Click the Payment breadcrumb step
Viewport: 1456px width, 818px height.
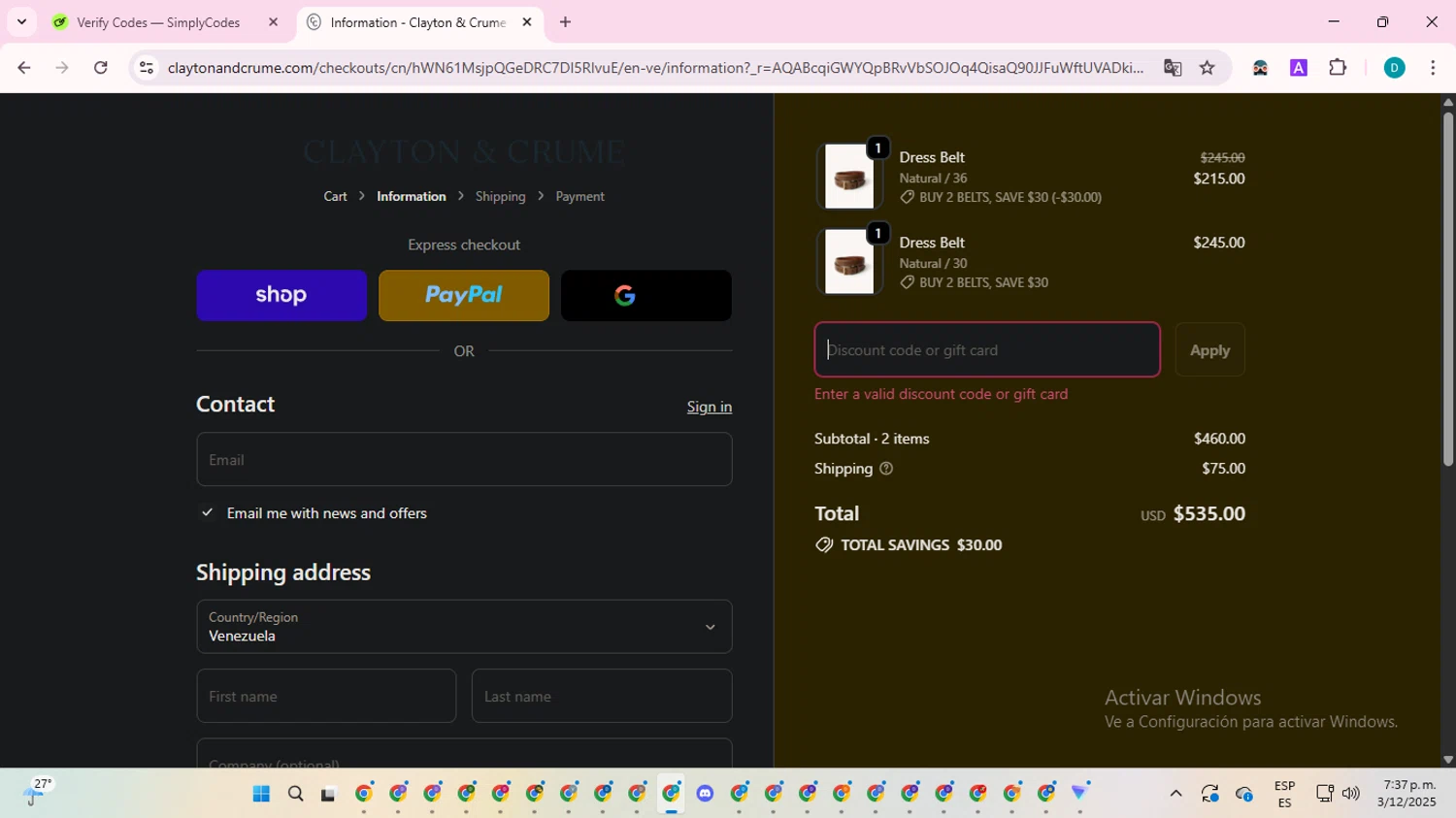[x=579, y=196]
